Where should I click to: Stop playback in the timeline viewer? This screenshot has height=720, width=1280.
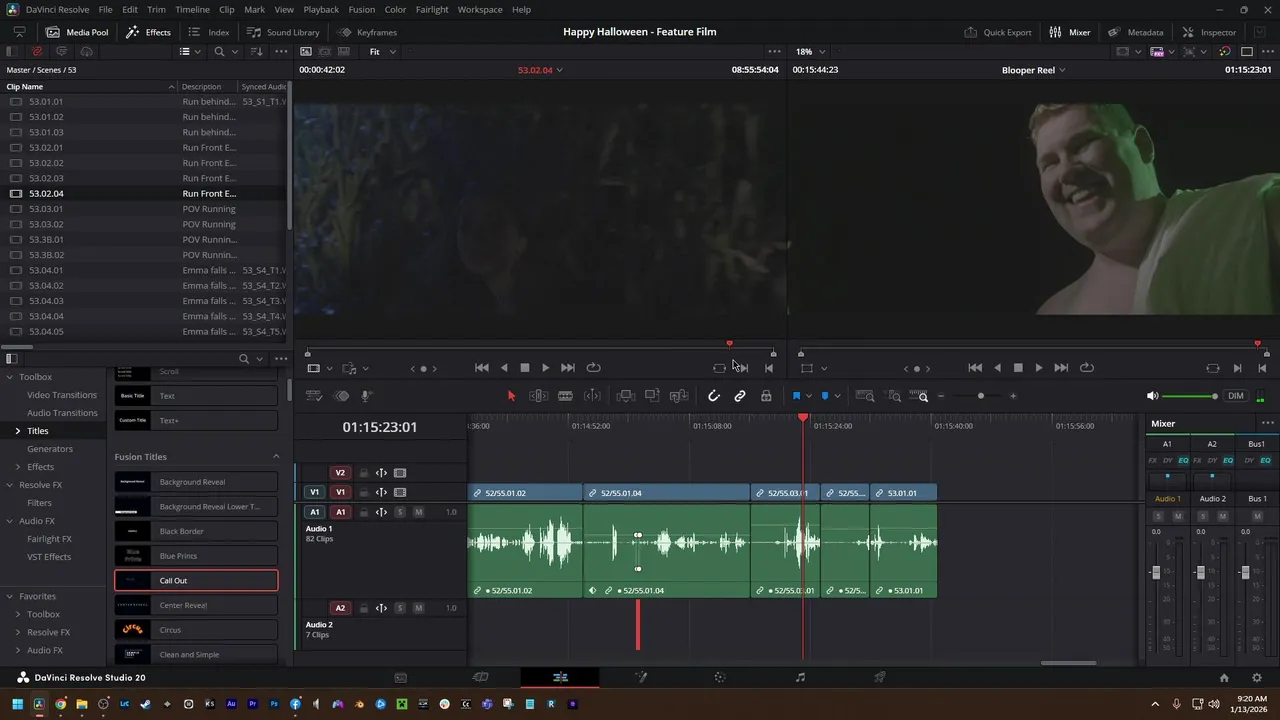(x=1018, y=368)
